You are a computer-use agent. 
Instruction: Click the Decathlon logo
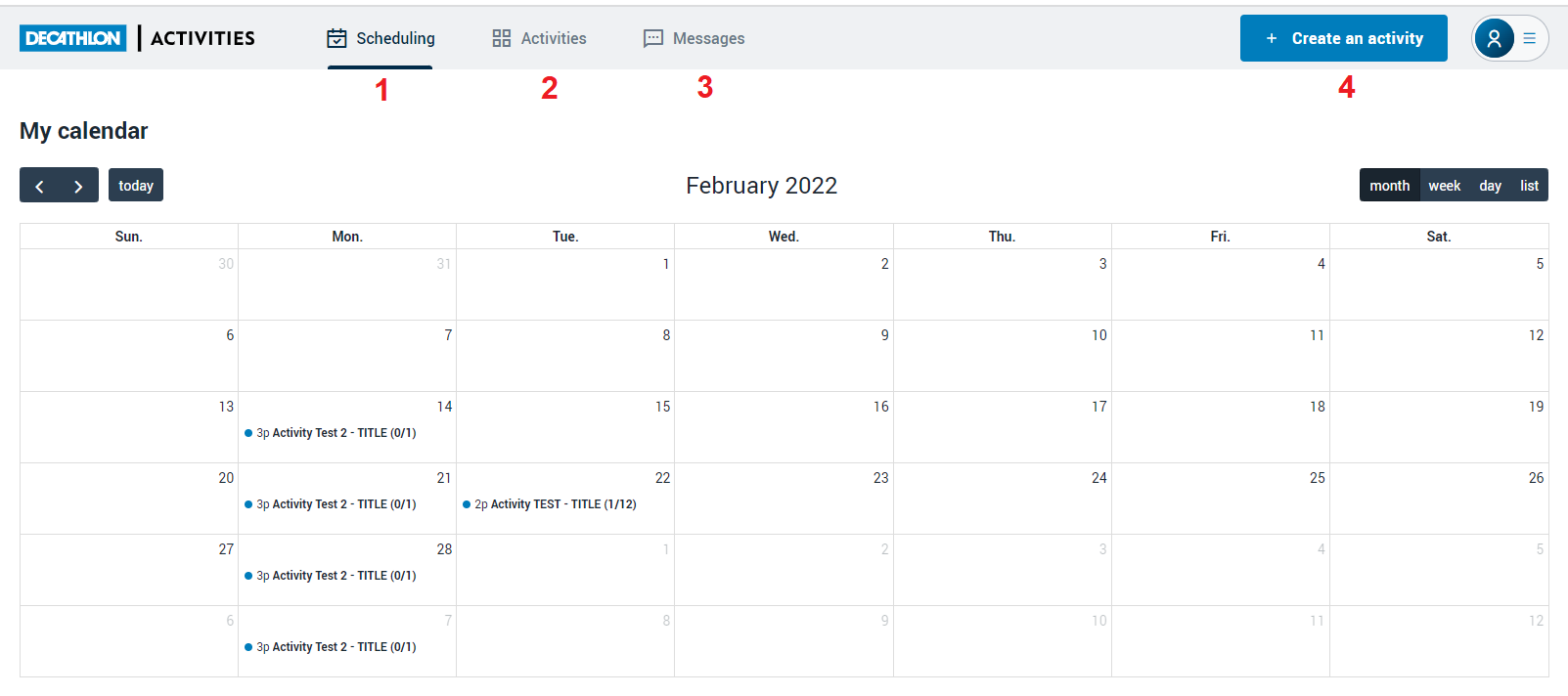(73, 38)
